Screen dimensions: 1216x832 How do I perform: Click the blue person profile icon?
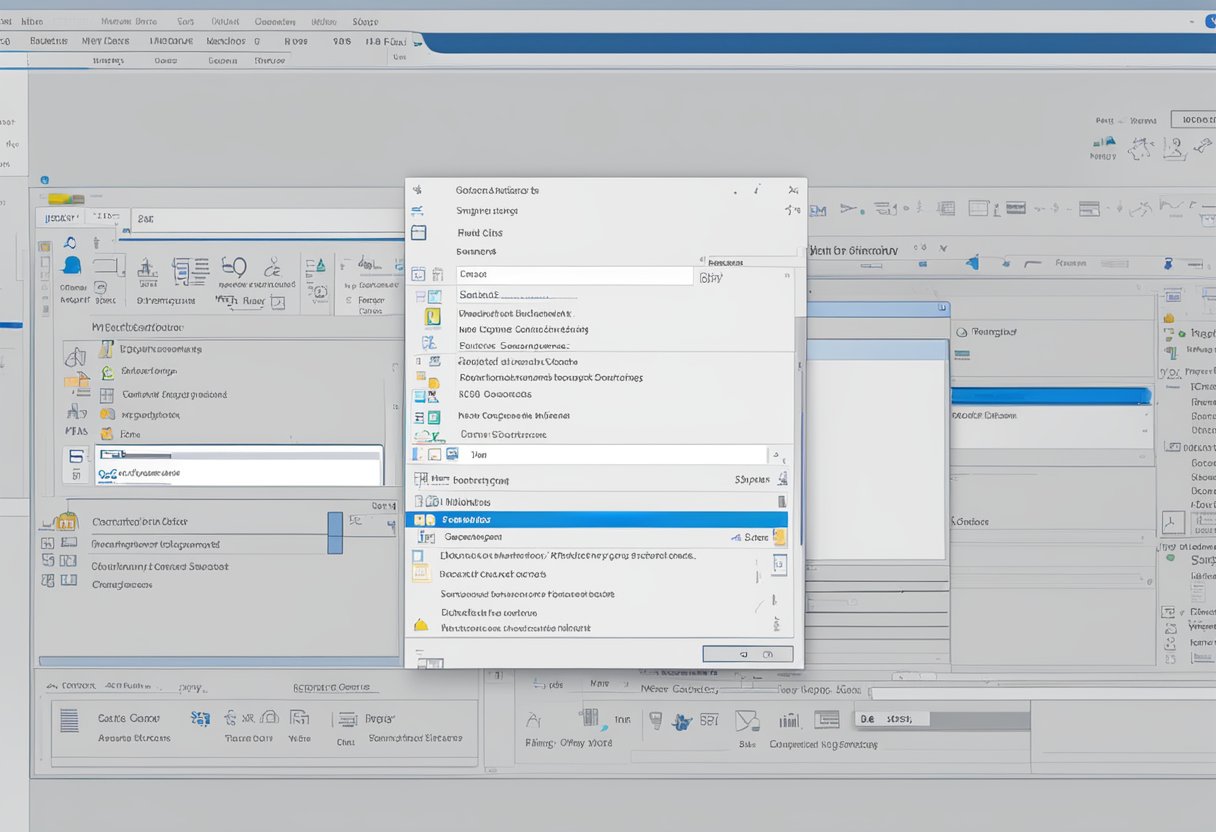point(71,265)
